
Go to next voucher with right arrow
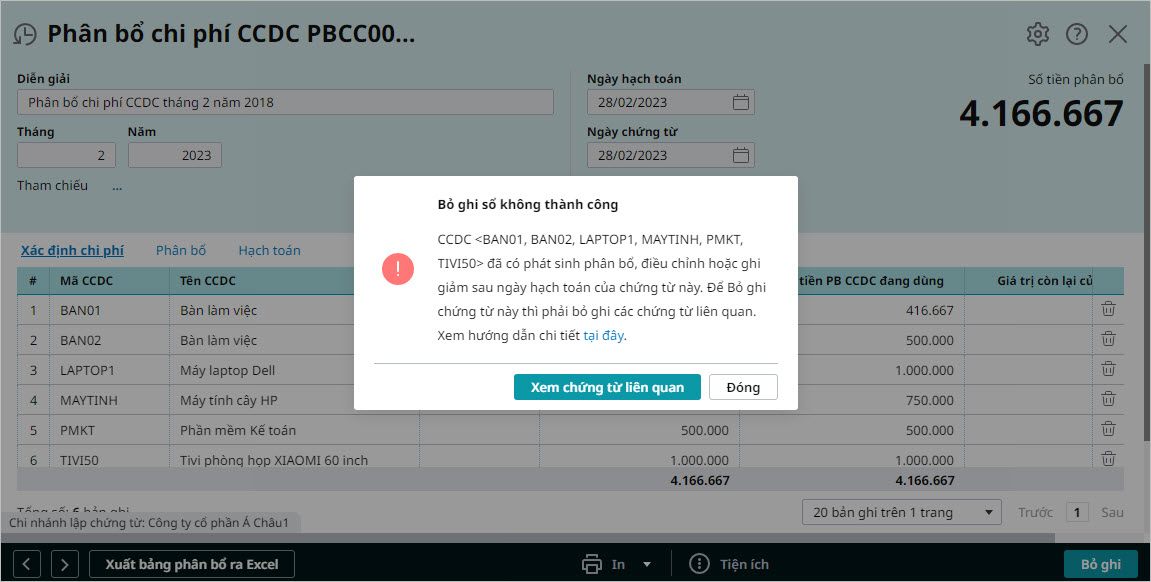[64, 564]
